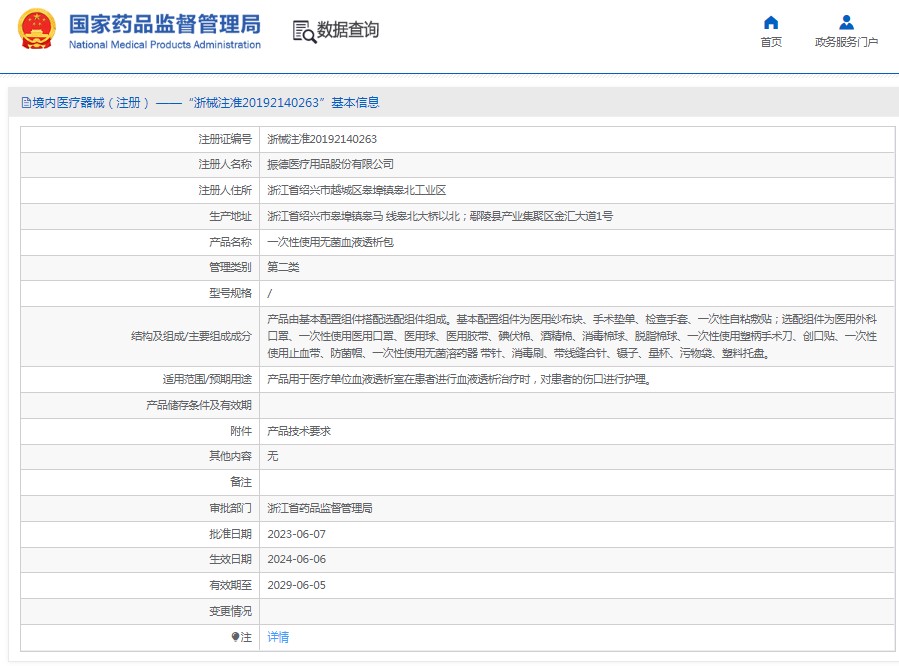
Task: Click the 产品技术要求 attachment text
Action: (298, 431)
